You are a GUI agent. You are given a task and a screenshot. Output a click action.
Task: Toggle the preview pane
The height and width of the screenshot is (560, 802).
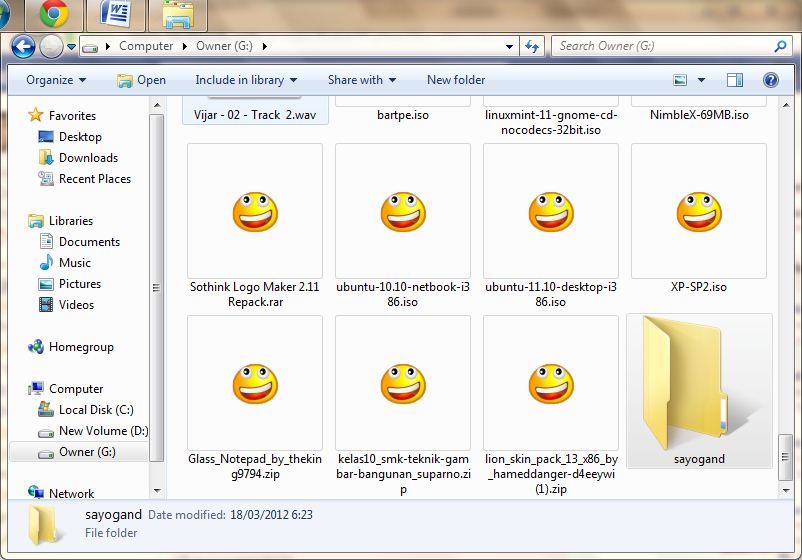click(734, 80)
